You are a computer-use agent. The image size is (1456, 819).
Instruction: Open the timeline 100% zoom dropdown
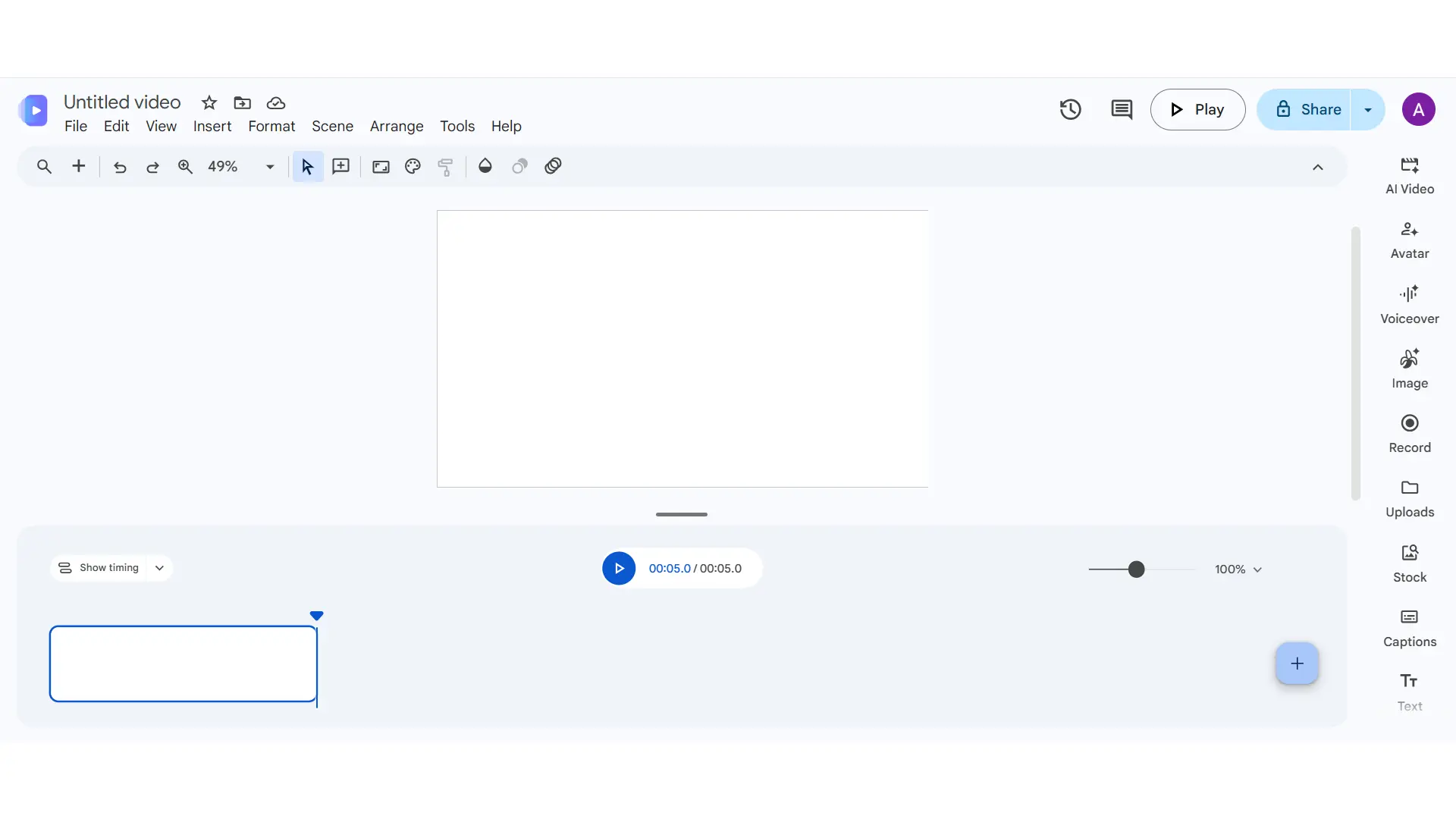(x=1238, y=570)
